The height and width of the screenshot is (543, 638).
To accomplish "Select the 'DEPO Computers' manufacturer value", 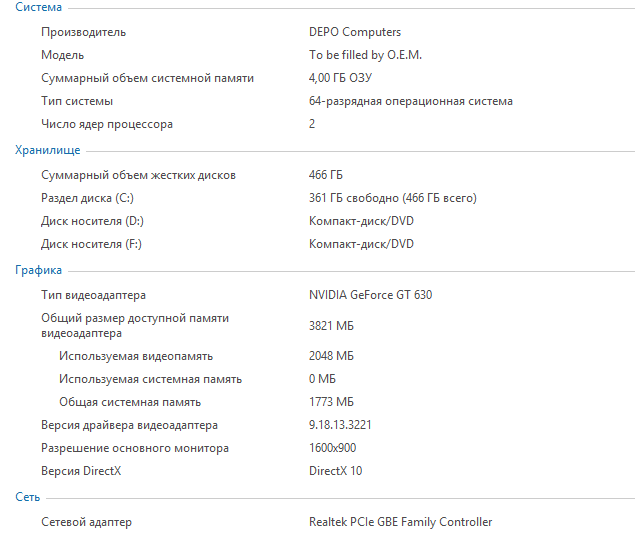I will [x=355, y=32].
